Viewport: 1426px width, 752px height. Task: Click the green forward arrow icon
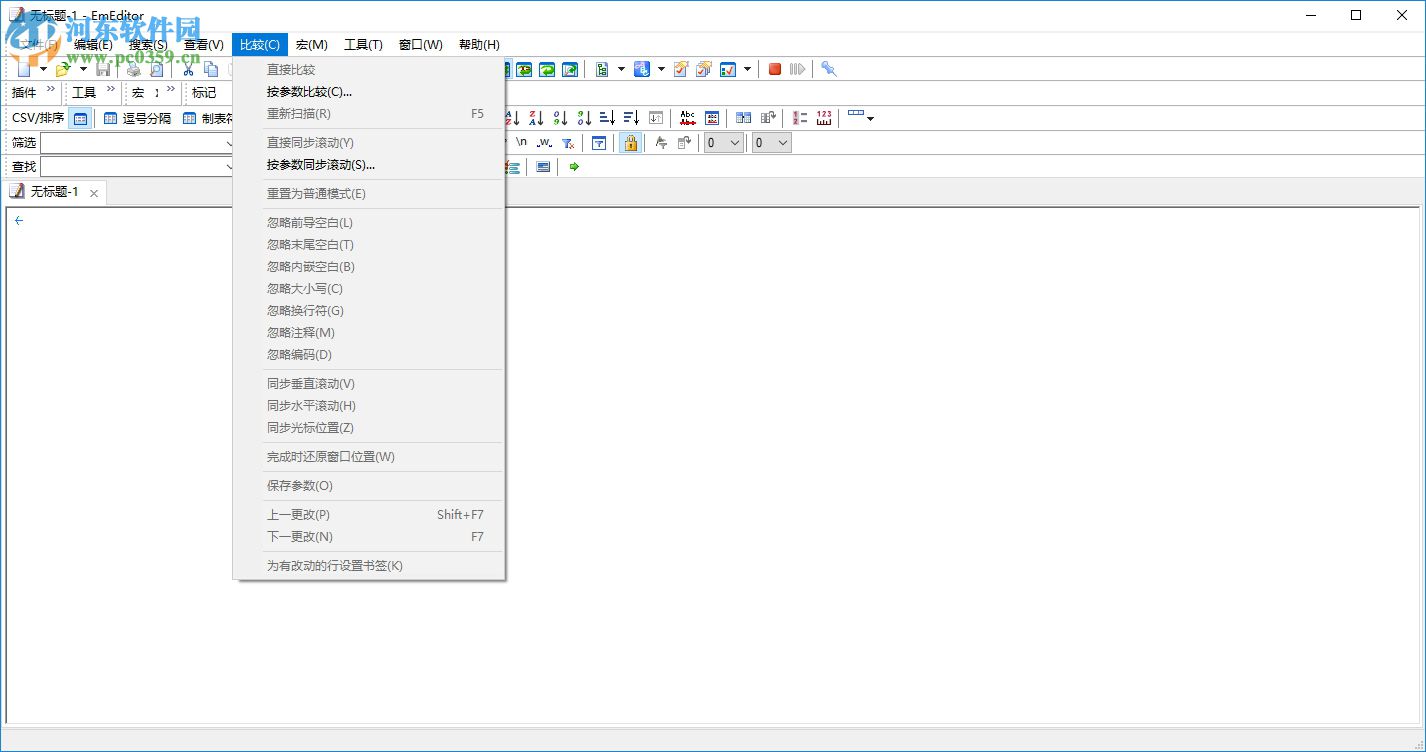573,166
